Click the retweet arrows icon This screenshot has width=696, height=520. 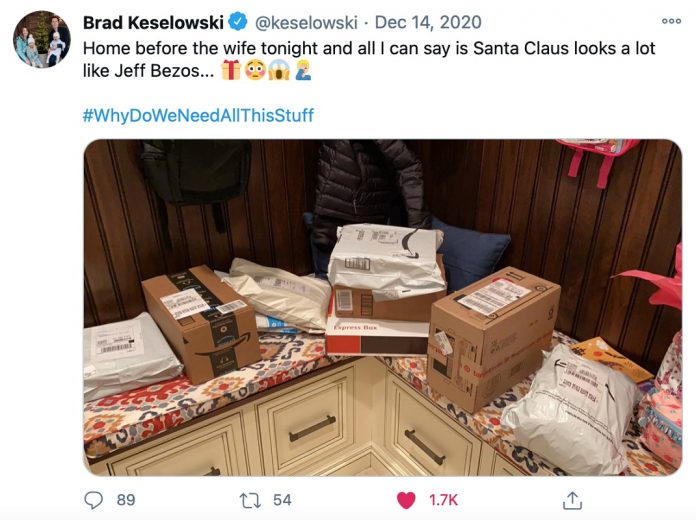250,500
